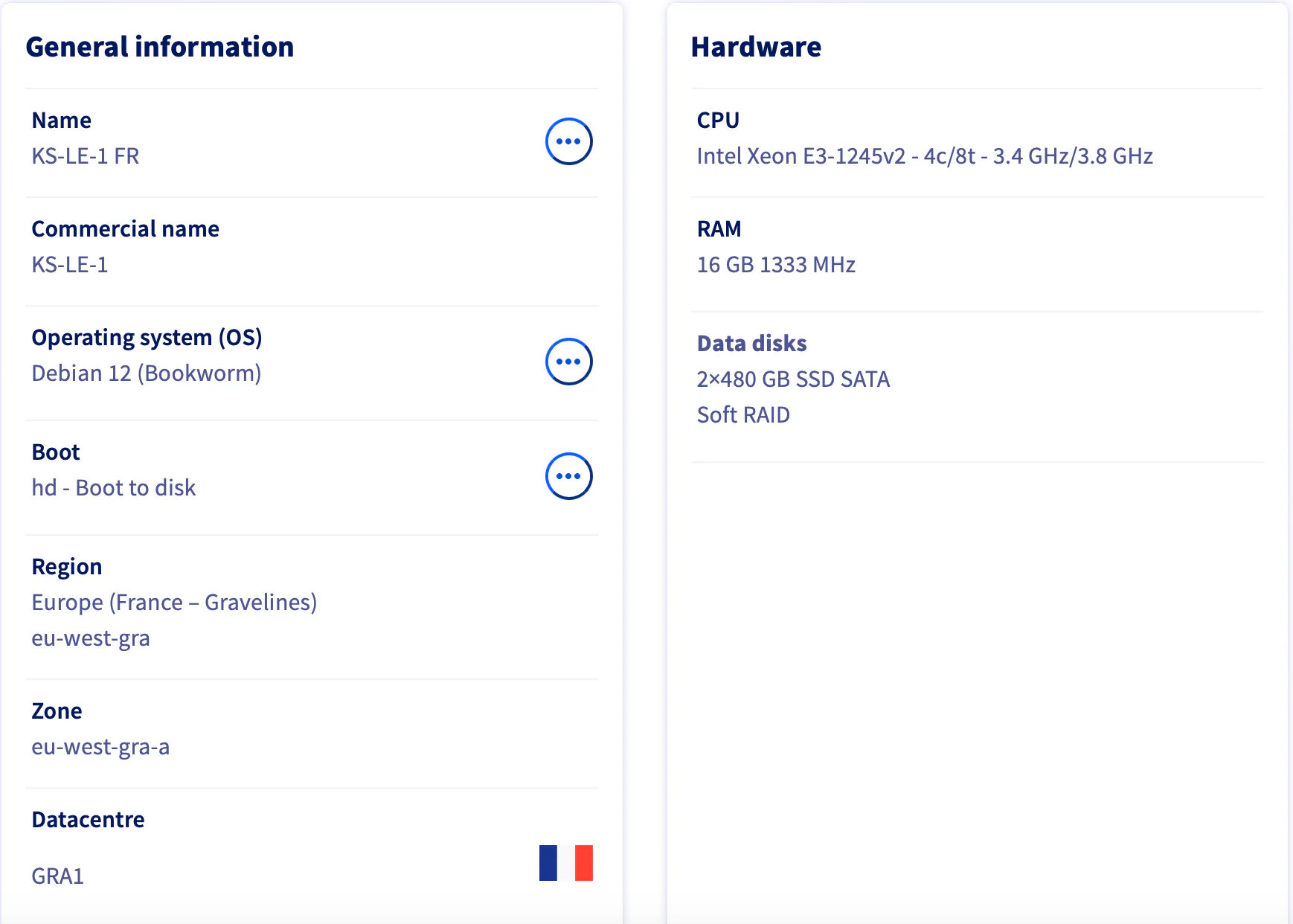Click the hd - Boot to disk value
1293x924 pixels.
(114, 488)
